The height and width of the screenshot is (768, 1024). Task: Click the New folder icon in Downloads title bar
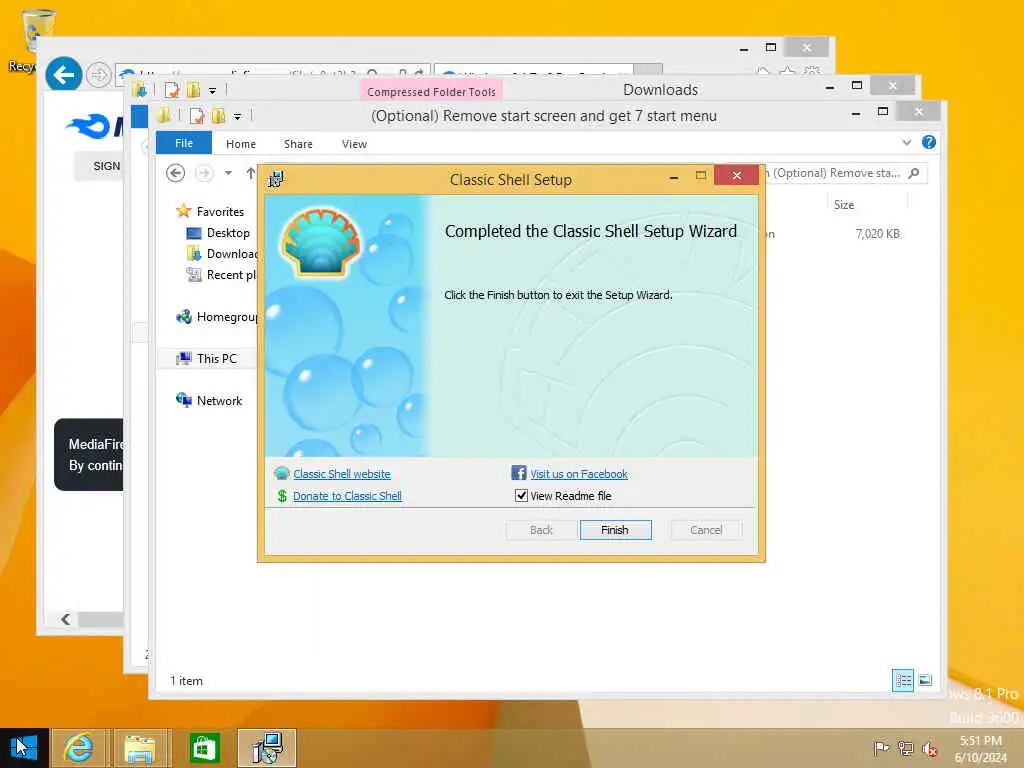193,90
